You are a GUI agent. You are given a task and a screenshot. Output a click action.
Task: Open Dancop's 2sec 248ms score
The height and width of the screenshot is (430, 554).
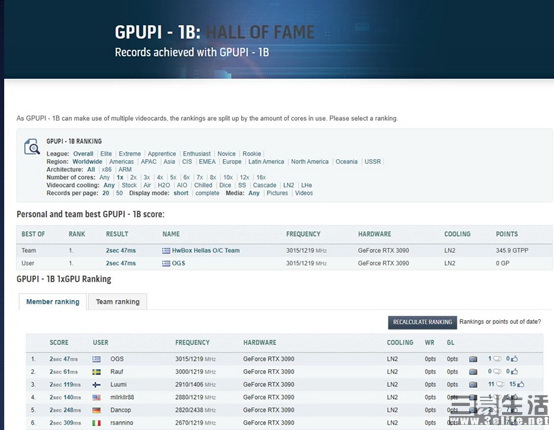[x=65, y=410]
